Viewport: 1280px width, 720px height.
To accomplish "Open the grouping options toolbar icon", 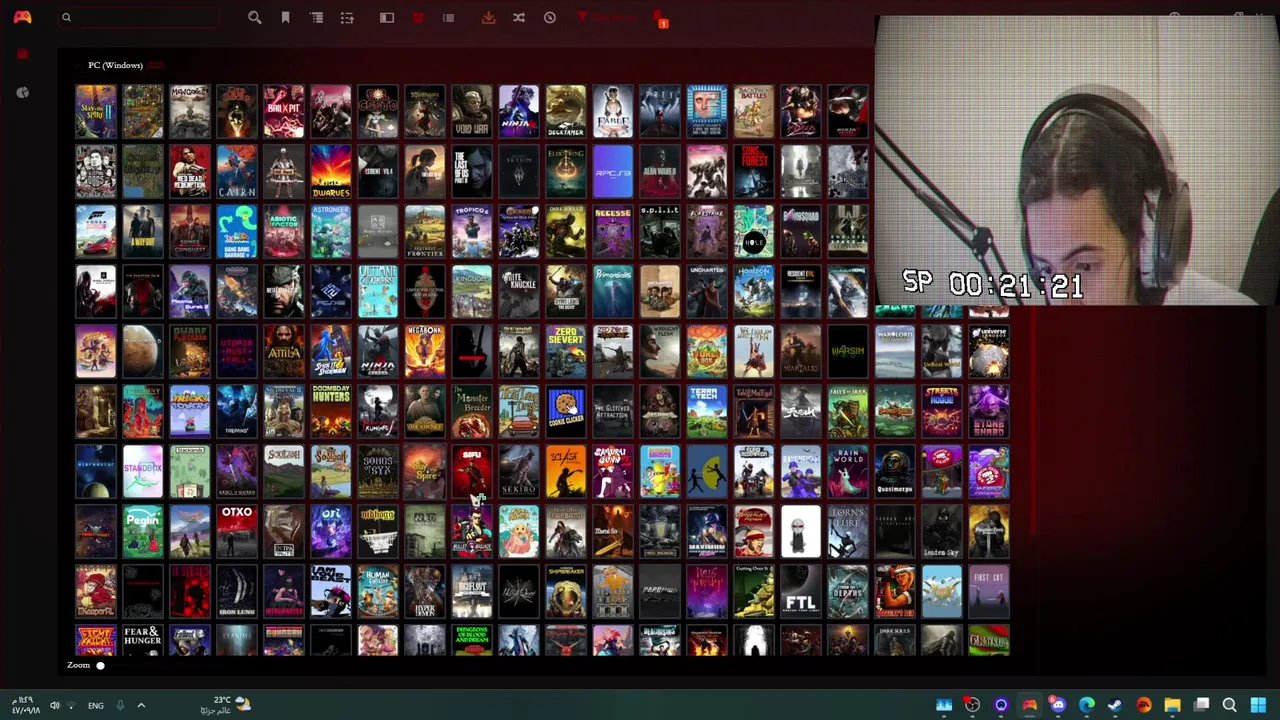I will (x=317, y=17).
